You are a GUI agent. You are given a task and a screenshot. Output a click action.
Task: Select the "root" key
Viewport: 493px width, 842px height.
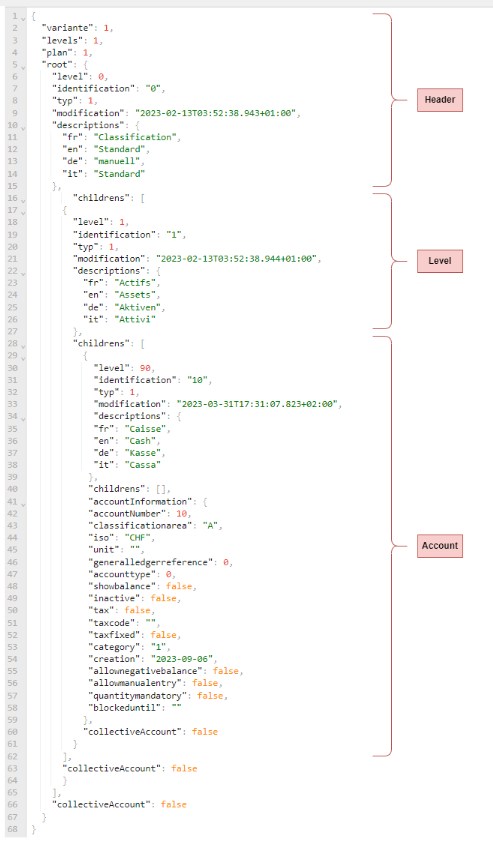coord(57,64)
